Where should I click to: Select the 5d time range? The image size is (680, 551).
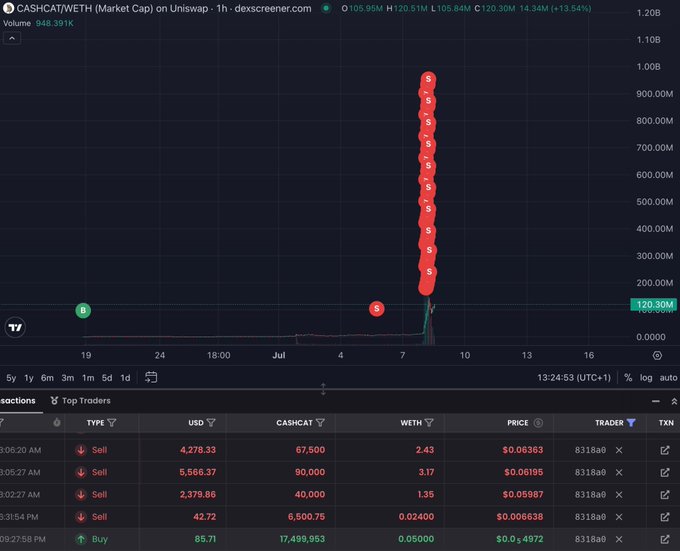pos(107,378)
